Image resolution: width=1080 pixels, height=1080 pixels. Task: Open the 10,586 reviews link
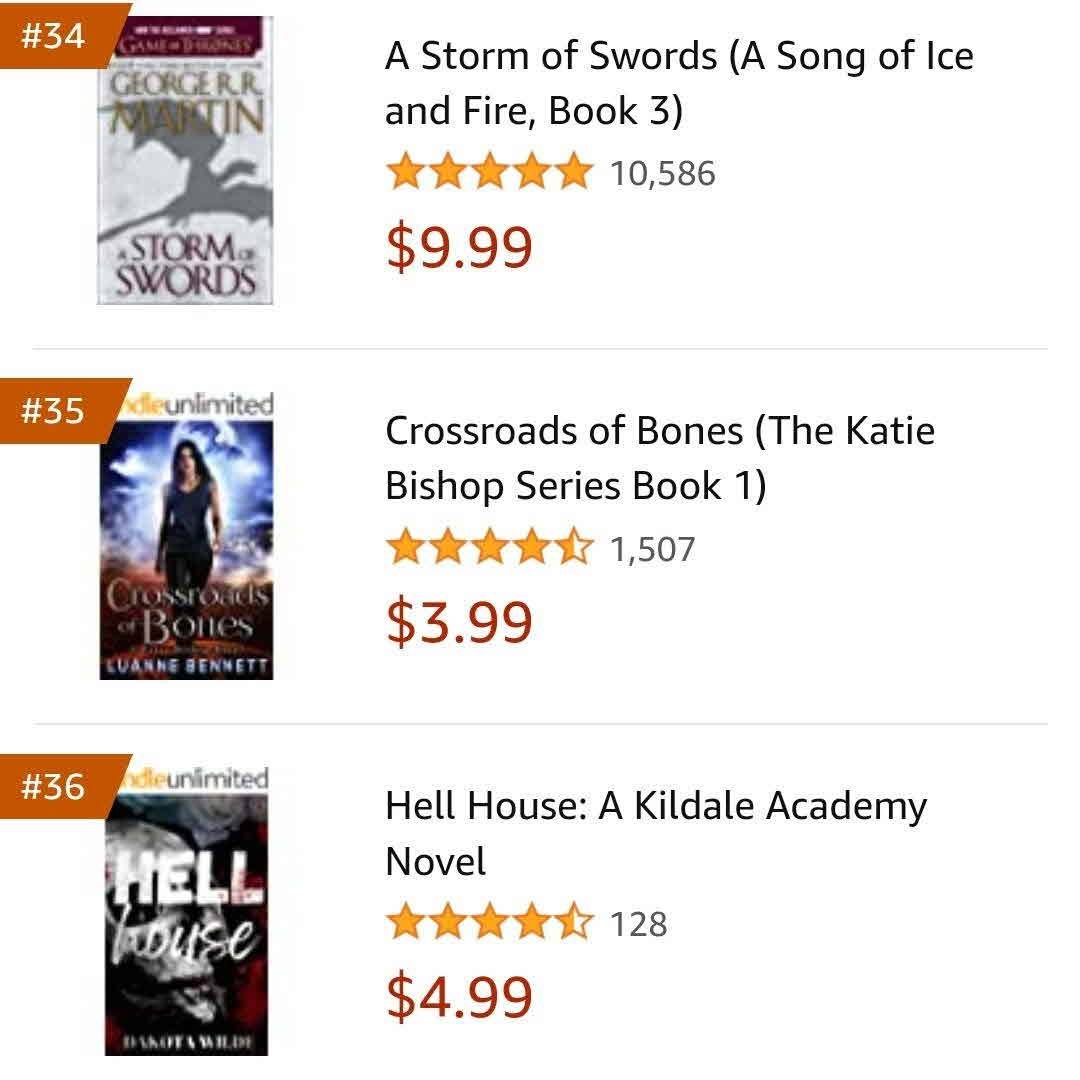663,174
